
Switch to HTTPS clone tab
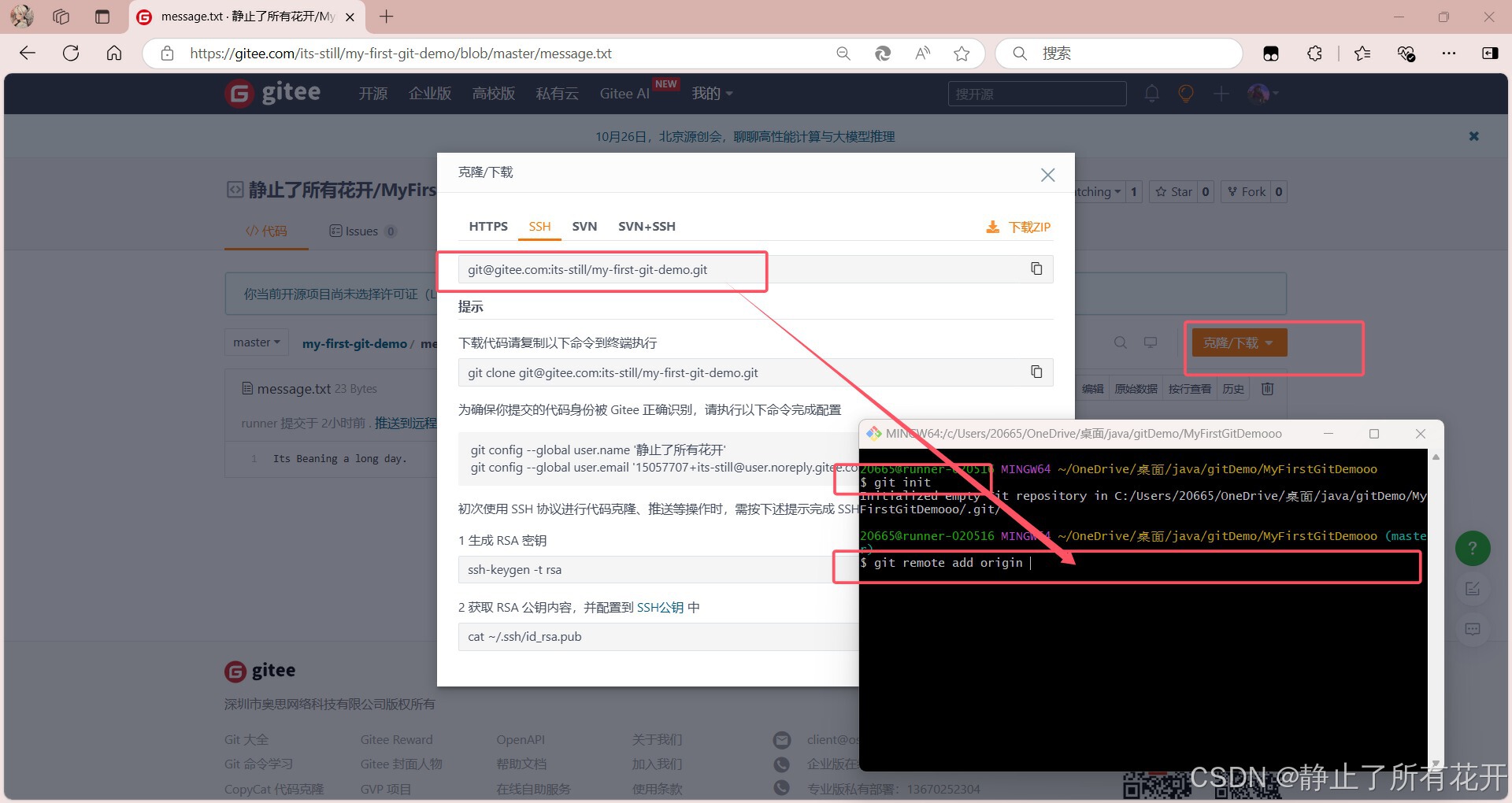coord(488,227)
